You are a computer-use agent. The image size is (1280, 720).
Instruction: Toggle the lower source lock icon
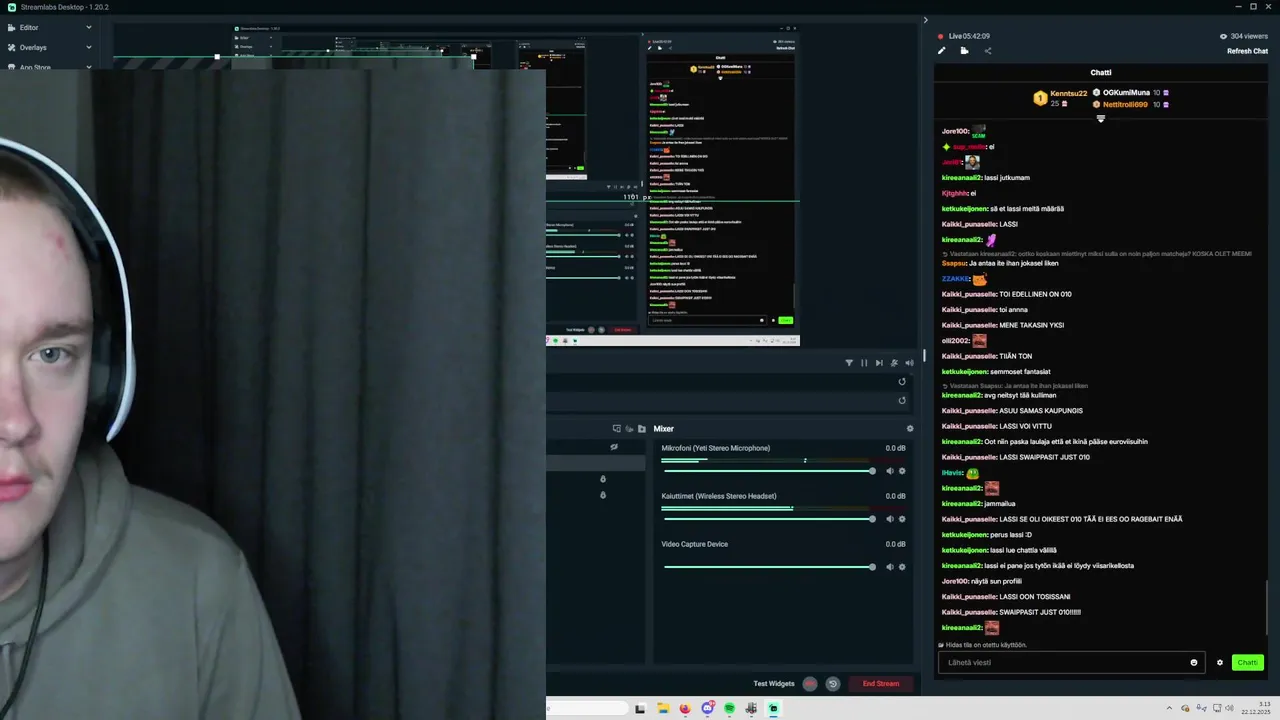coord(603,495)
